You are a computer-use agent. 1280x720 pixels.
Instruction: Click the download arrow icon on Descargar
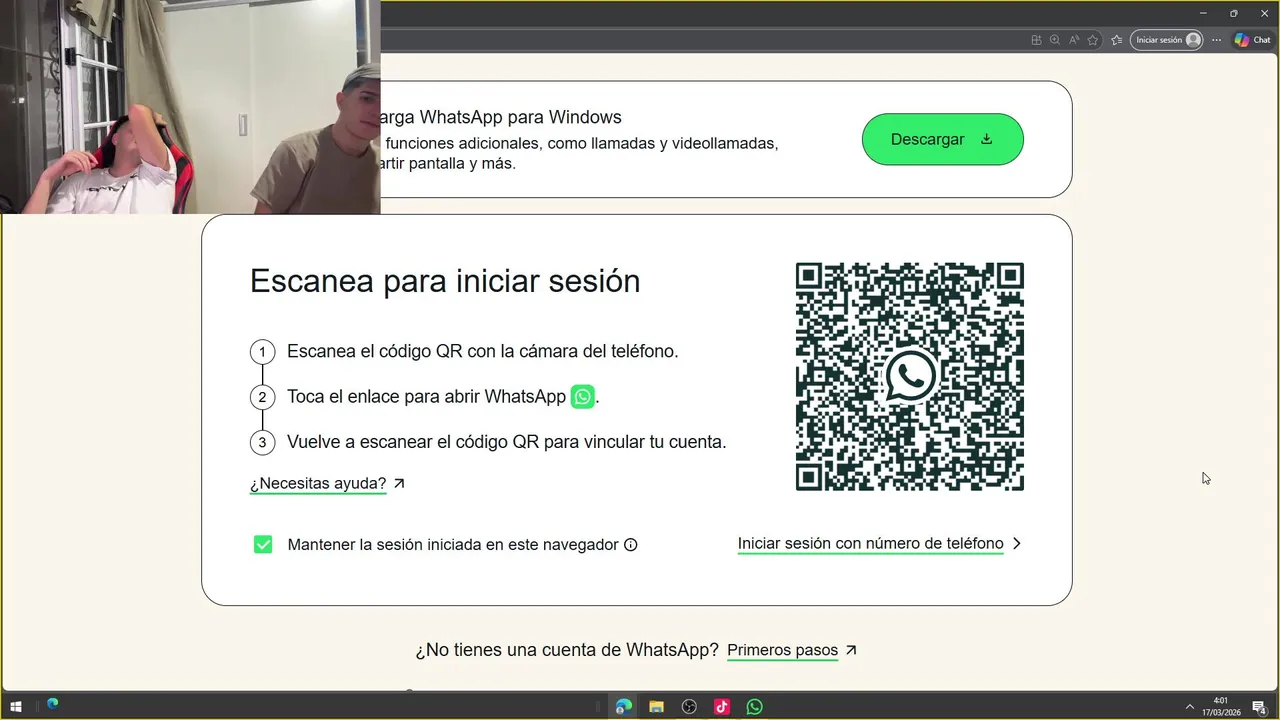(x=986, y=139)
